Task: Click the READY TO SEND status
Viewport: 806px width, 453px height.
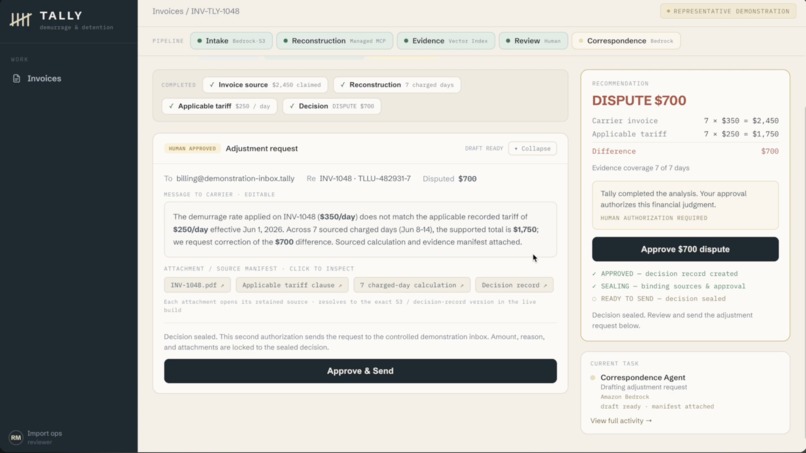Action: [658, 299]
